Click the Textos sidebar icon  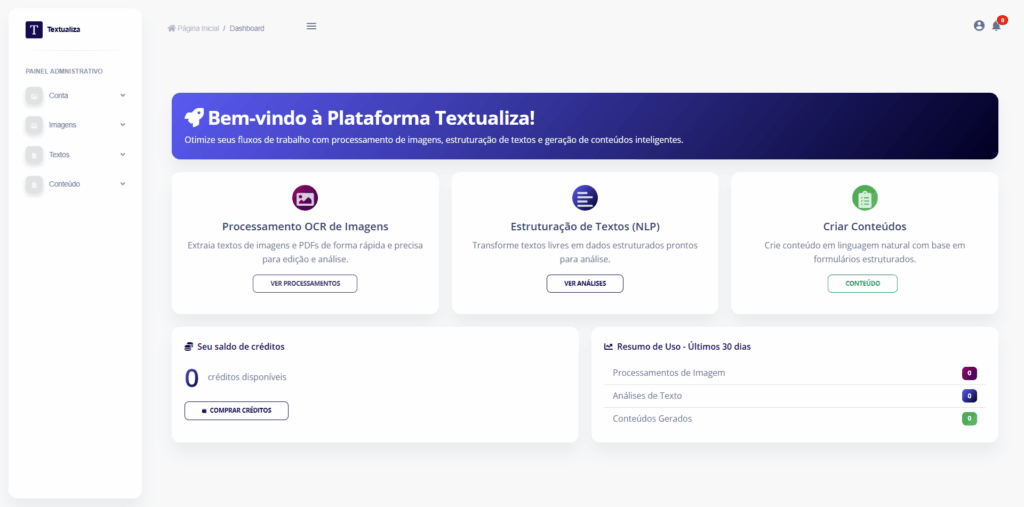click(x=34, y=155)
